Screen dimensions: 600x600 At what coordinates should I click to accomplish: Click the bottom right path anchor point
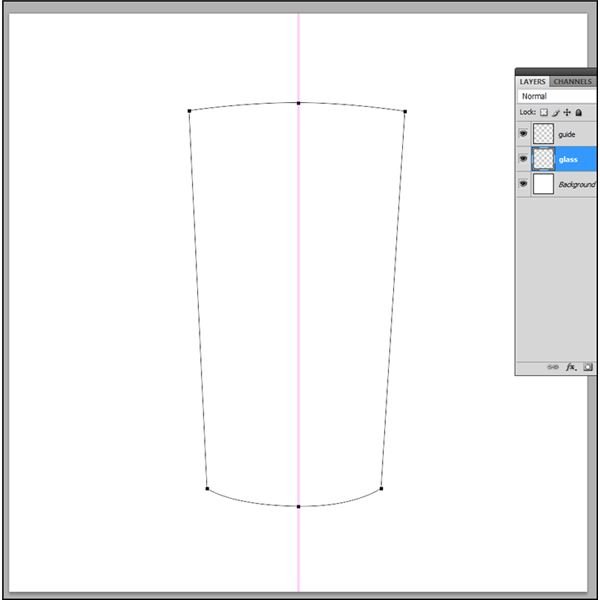click(x=381, y=489)
